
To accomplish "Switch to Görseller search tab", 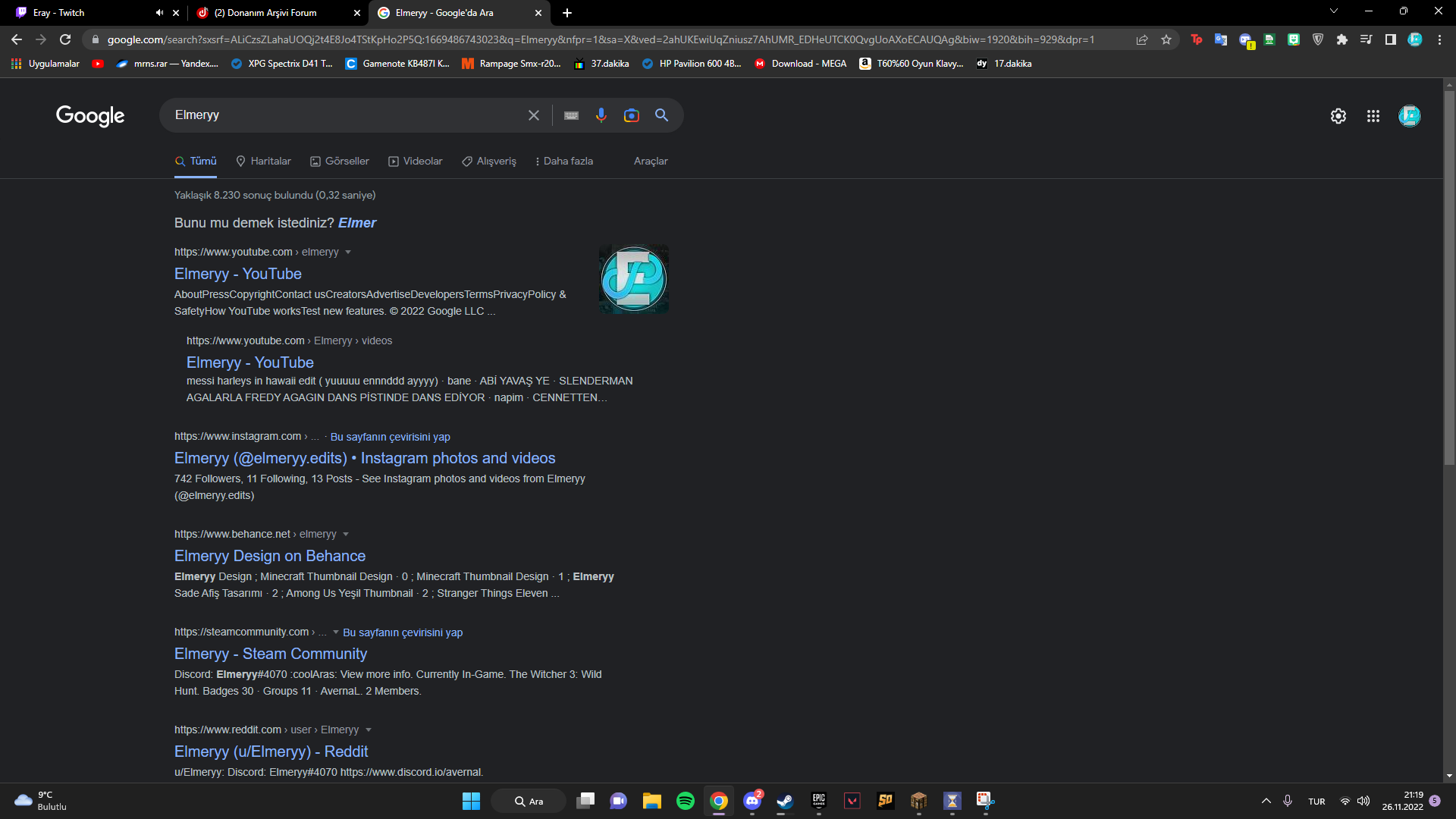I will point(340,161).
